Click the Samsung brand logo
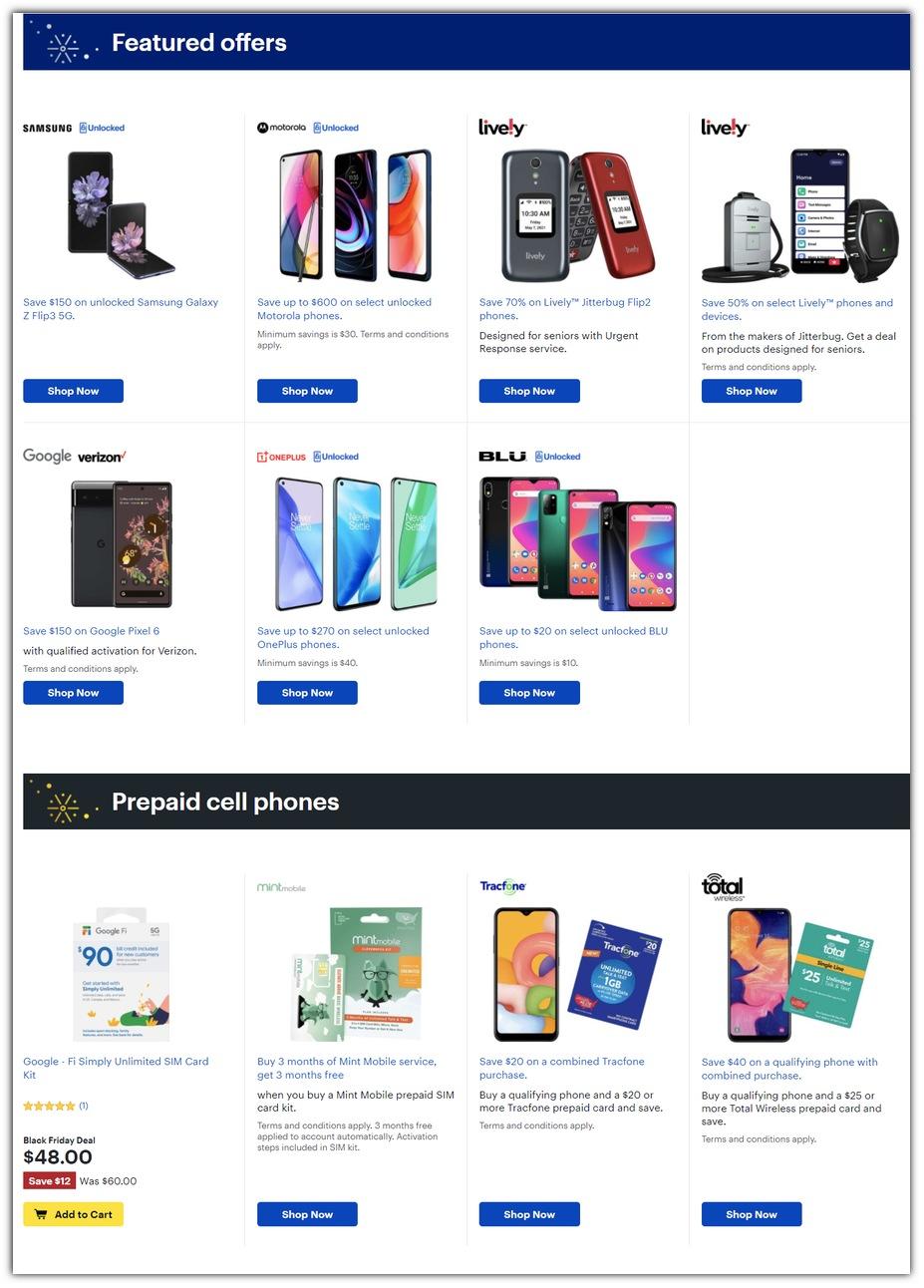The image size is (924, 1288). click(x=48, y=128)
